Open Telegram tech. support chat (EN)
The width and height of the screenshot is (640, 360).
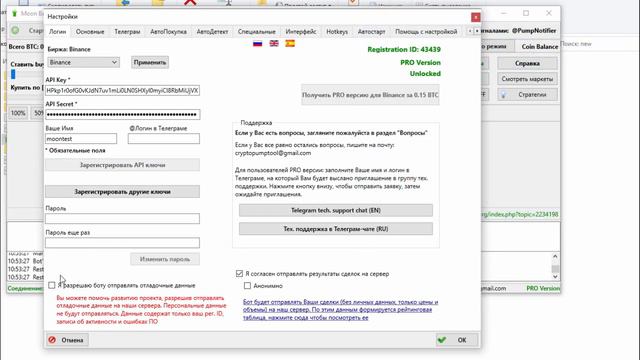336,210
